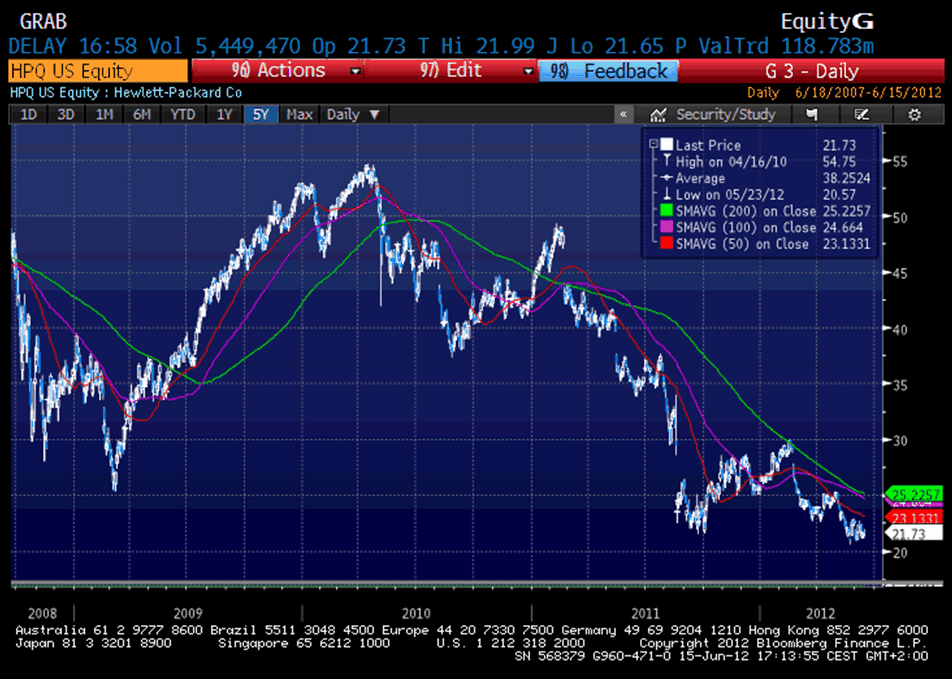Click the SMAVG (100) magenta swatch
This screenshot has height=679, width=952.
pos(667,227)
